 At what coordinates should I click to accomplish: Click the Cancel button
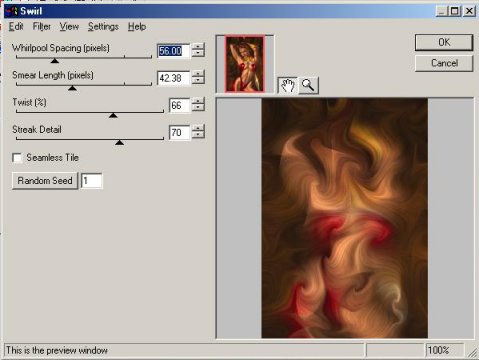(x=444, y=63)
